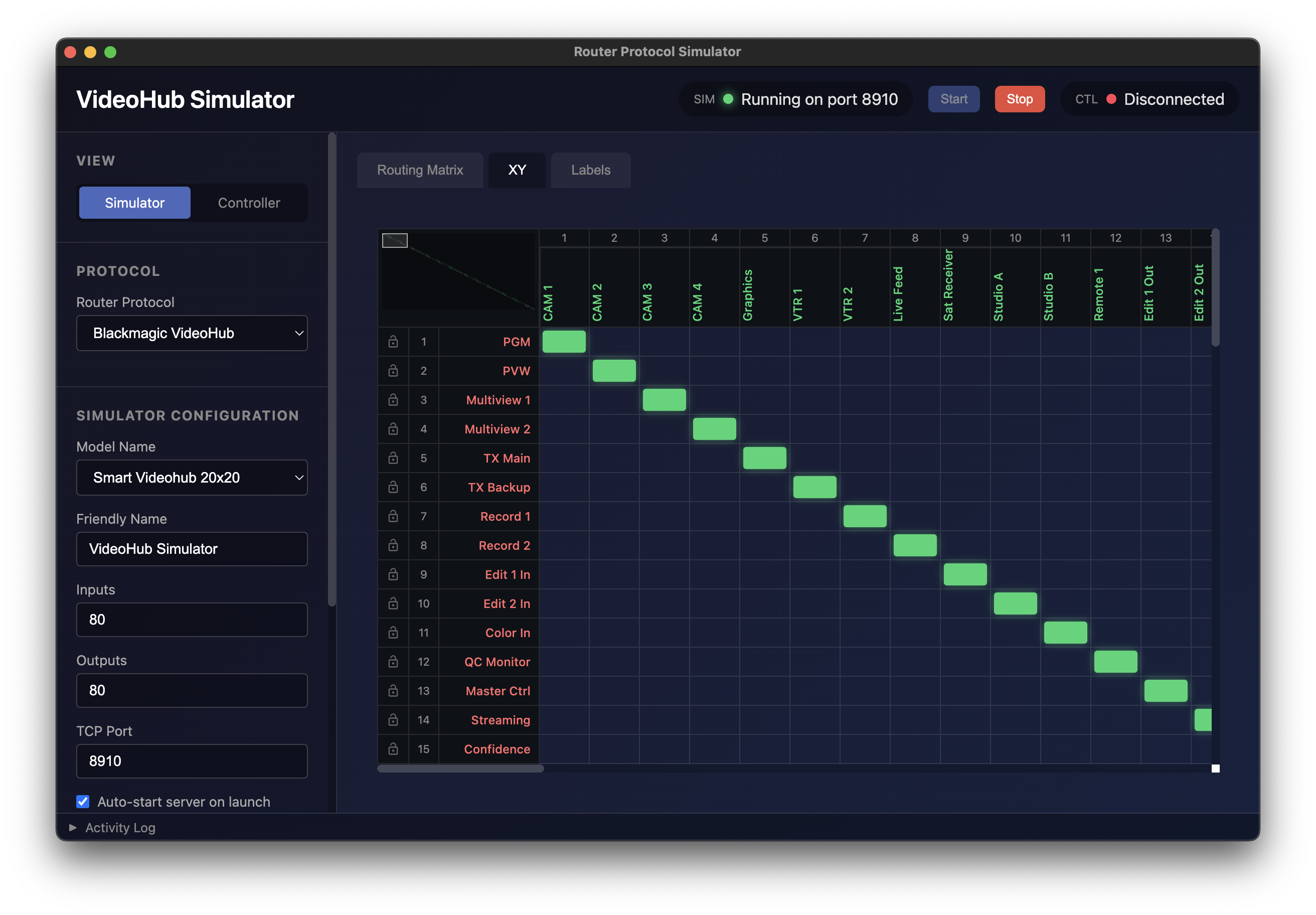Click the lock icon beside TX Backup

(x=393, y=487)
